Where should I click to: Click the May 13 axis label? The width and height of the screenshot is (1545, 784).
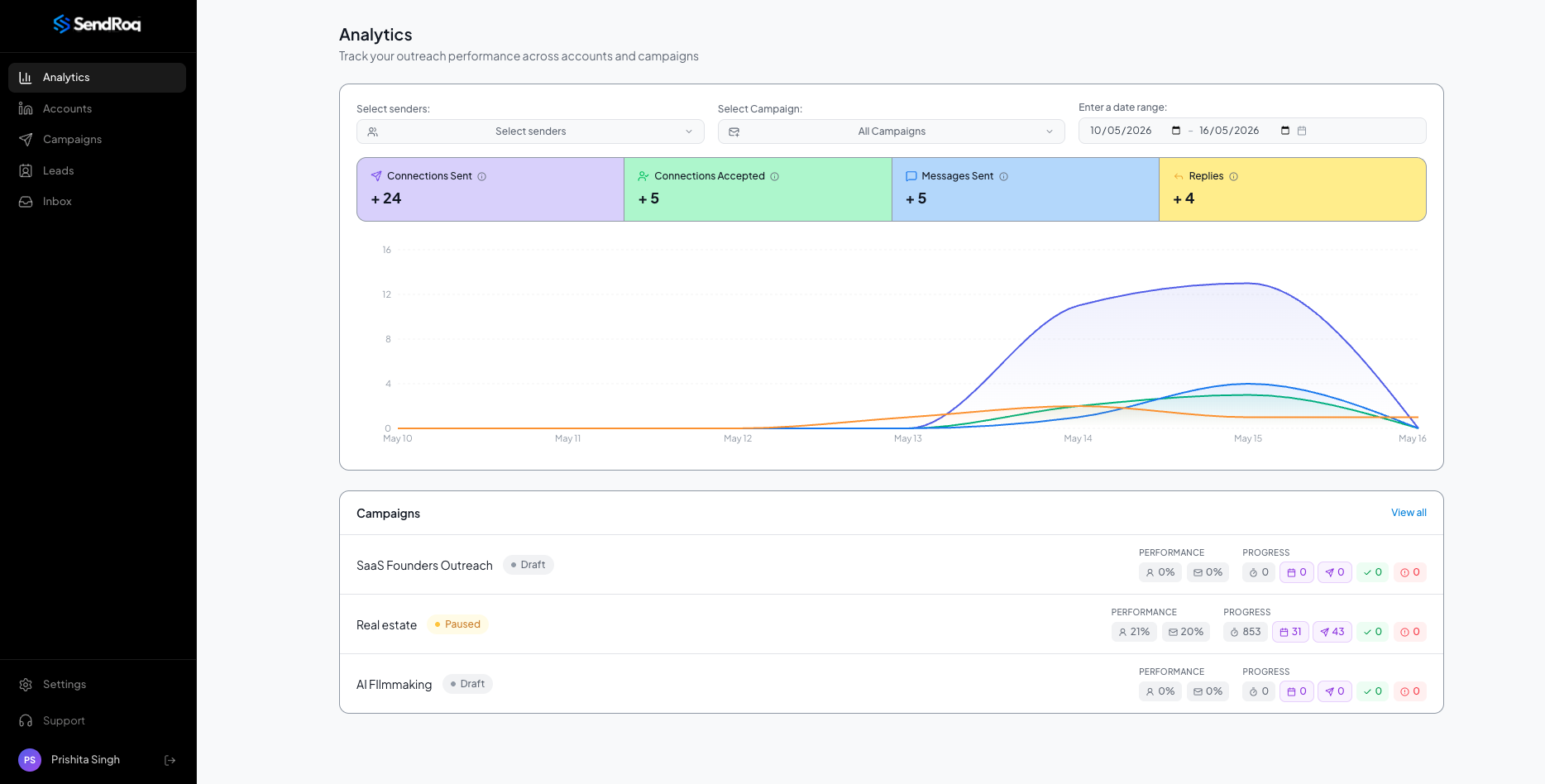(x=907, y=439)
